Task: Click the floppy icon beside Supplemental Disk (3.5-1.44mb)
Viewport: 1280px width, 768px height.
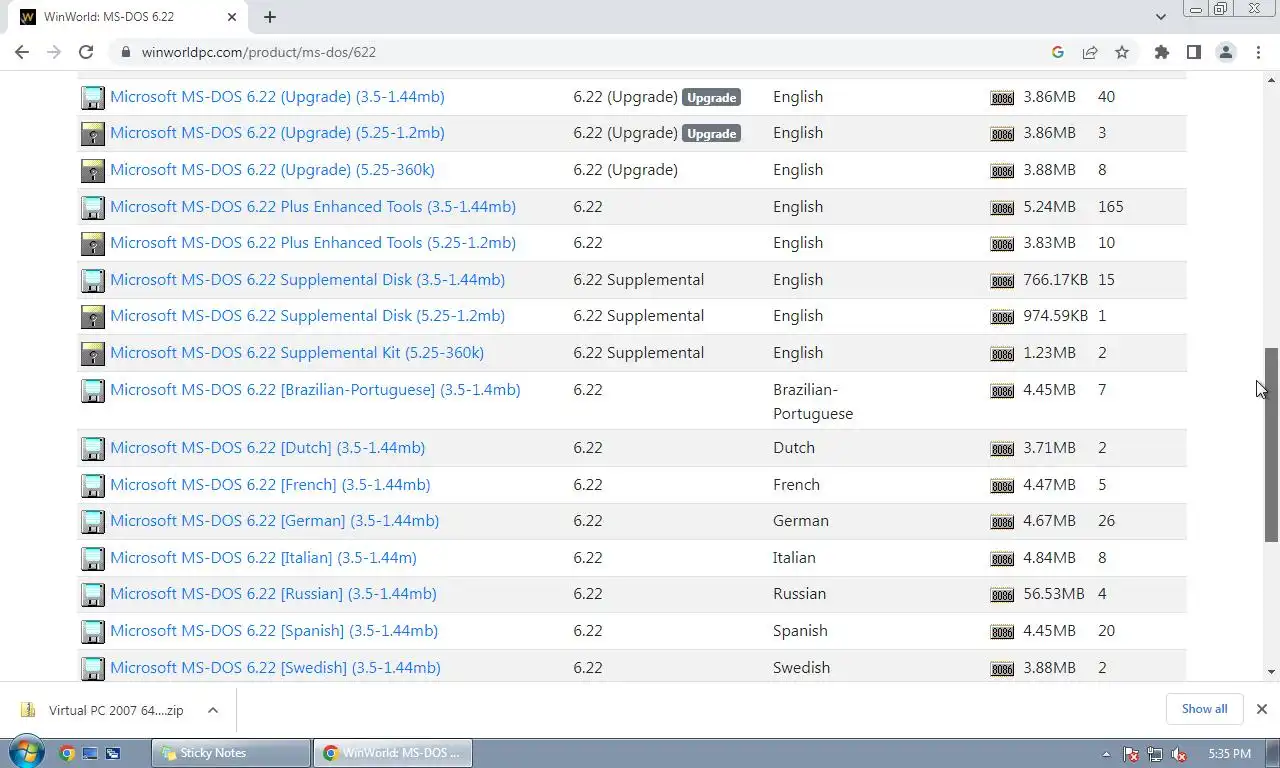Action: pos(92,281)
